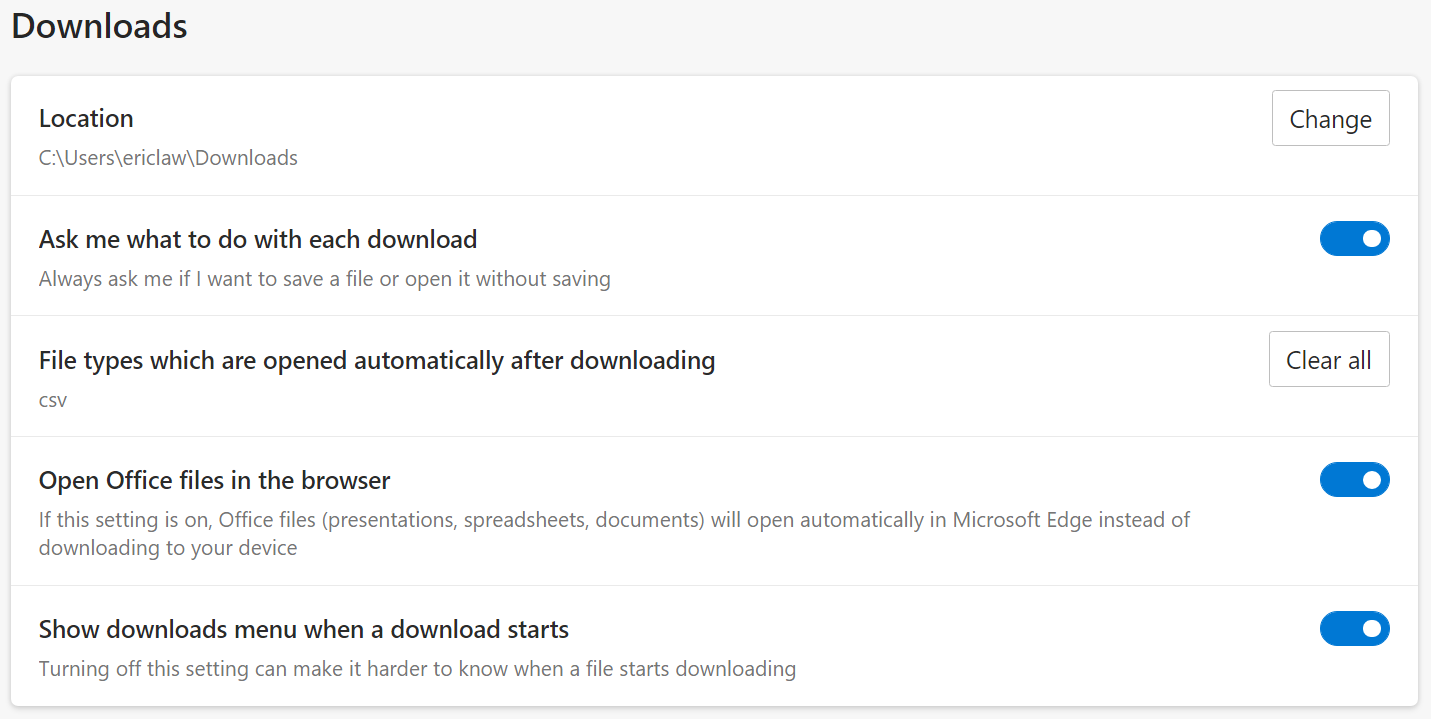Click the 'downloading to your device' description line

(168, 548)
